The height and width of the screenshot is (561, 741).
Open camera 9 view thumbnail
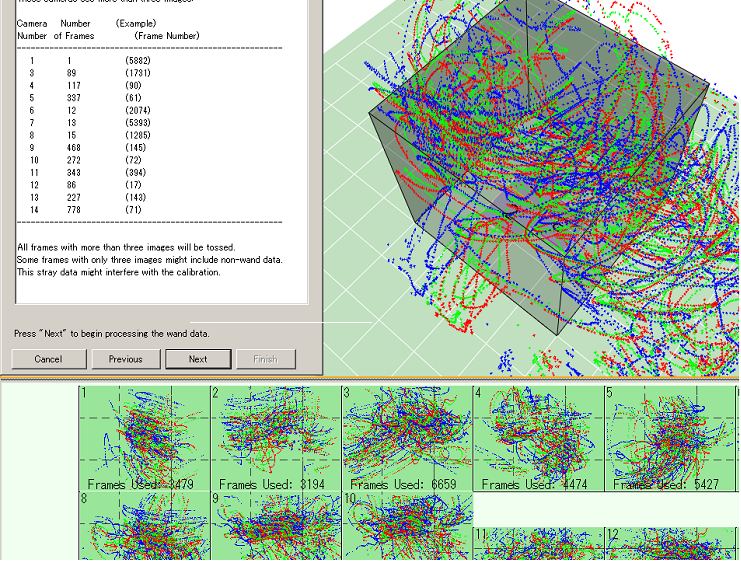tap(276, 526)
